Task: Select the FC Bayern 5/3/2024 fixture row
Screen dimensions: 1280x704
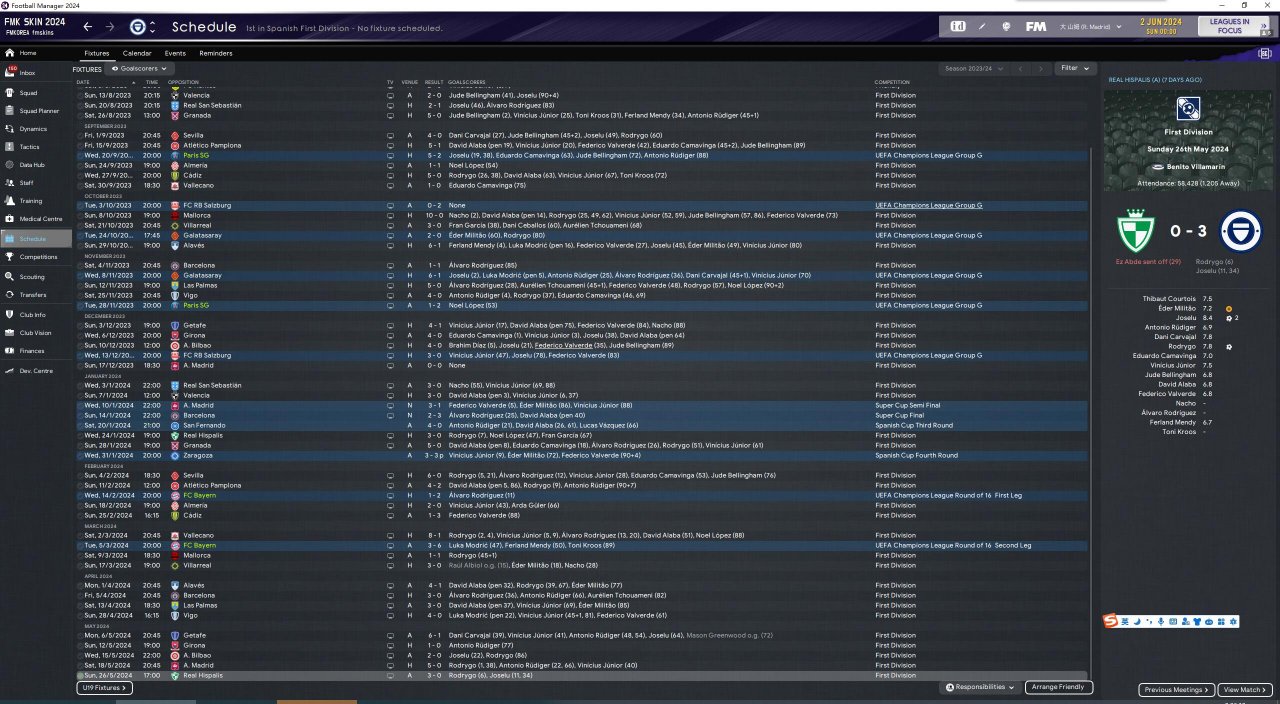Action: click(x=581, y=545)
